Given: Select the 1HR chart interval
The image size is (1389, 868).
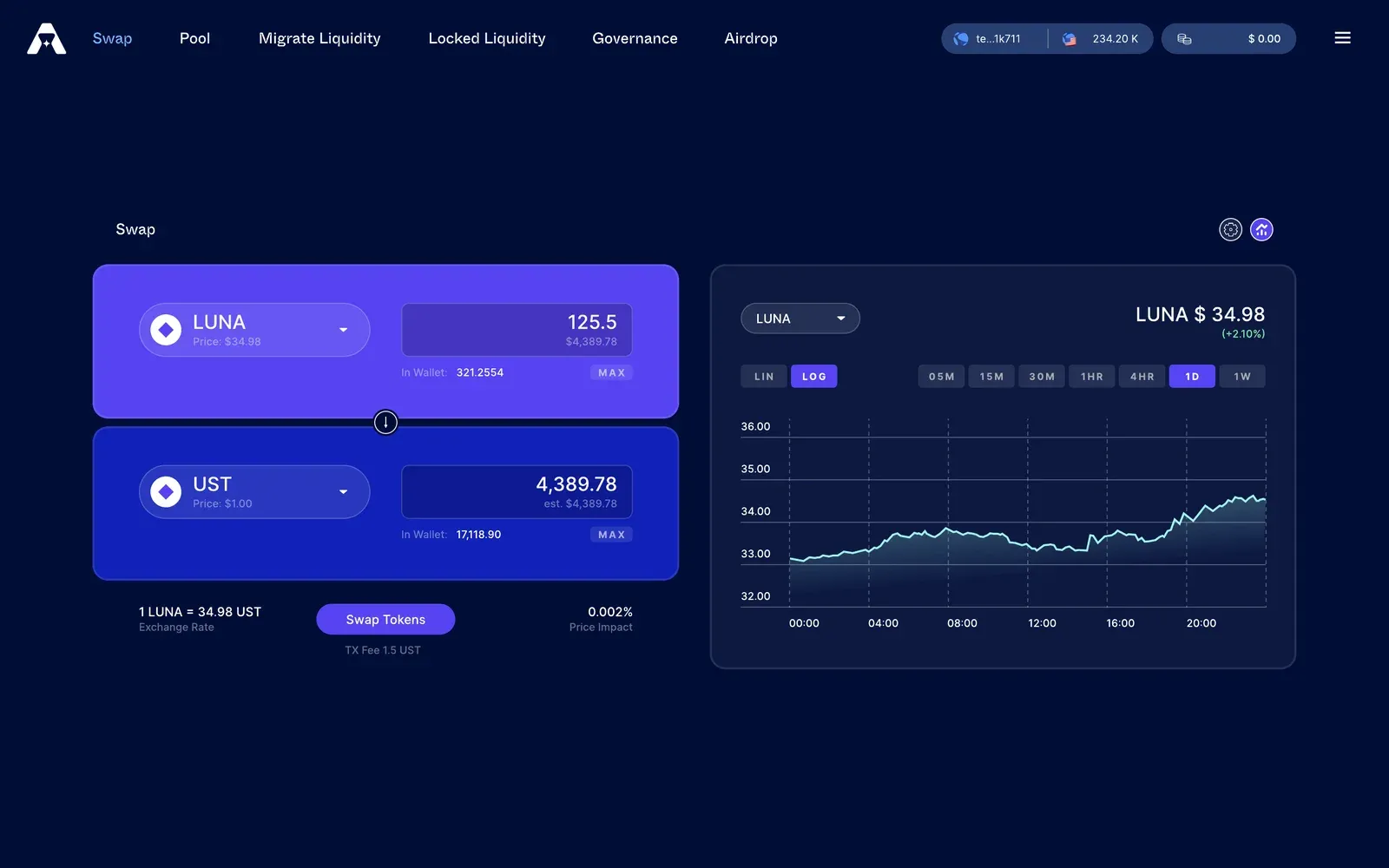Looking at the screenshot, I should [x=1092, y=377].
